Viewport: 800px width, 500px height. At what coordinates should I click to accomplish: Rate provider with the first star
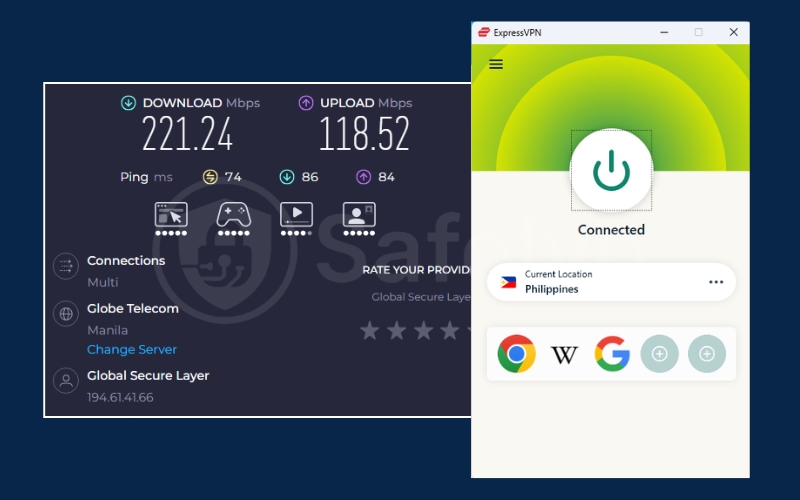coord(369,331)
